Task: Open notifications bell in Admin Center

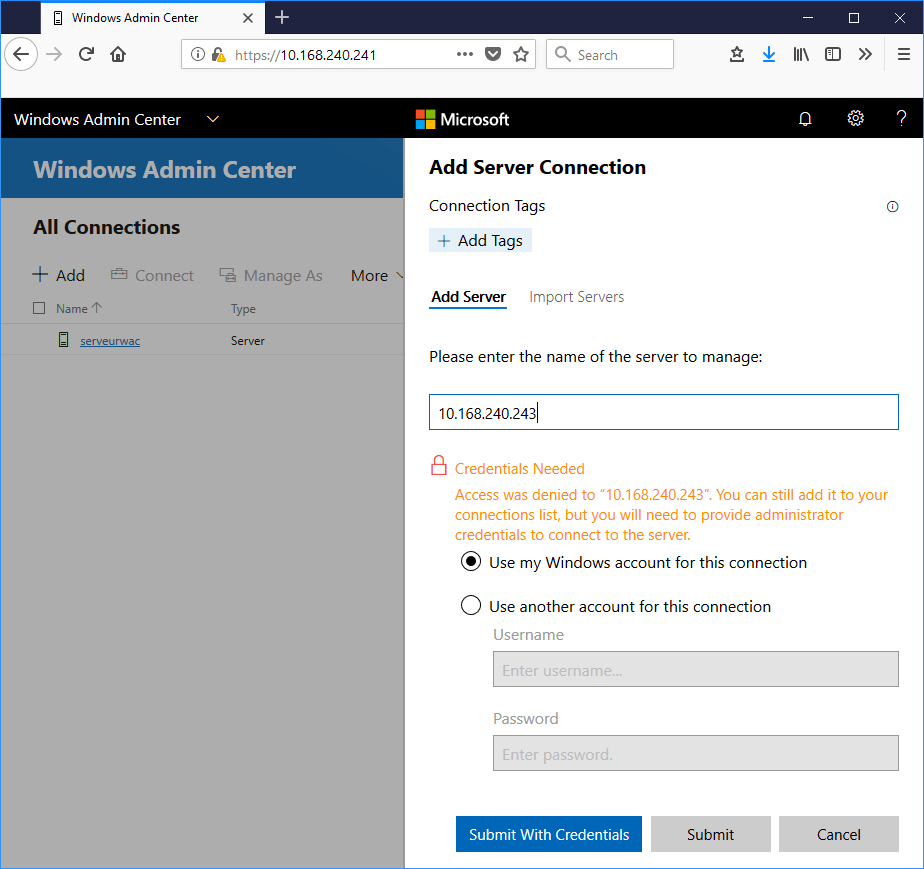Action: pos(805,119)
